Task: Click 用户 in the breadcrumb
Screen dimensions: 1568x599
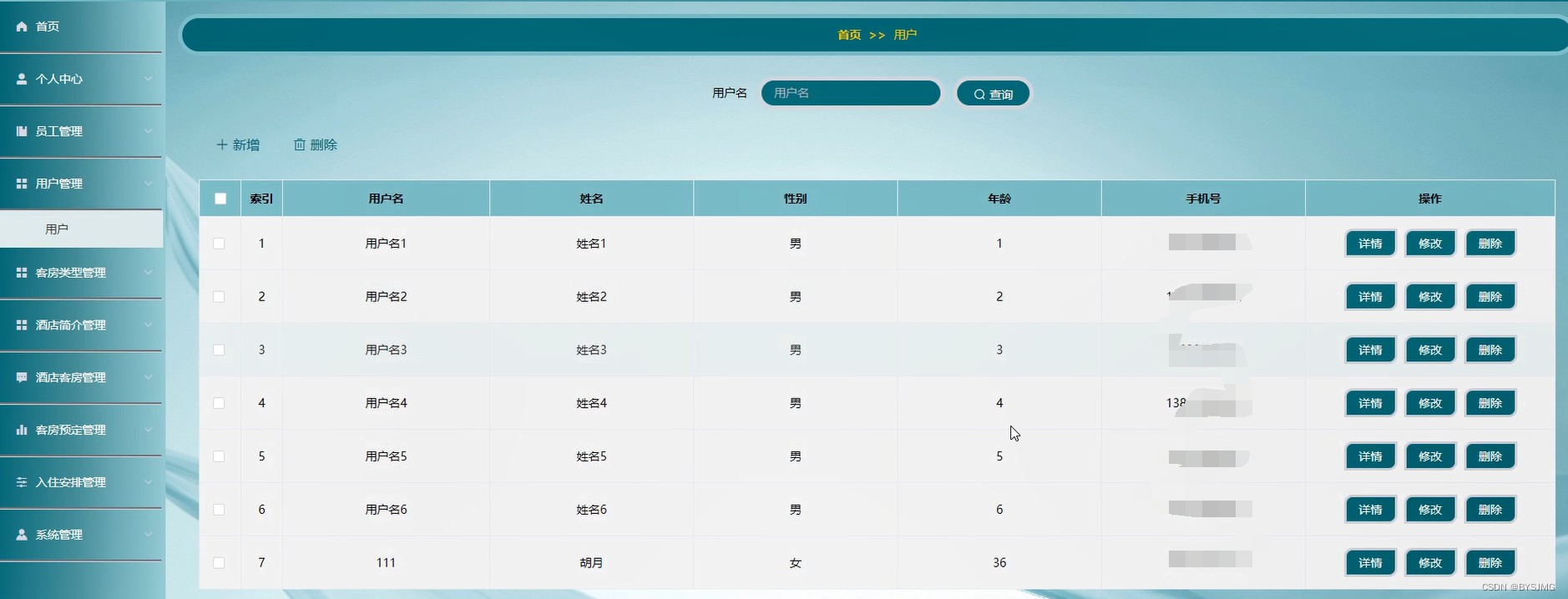Action: coord(905,35)
